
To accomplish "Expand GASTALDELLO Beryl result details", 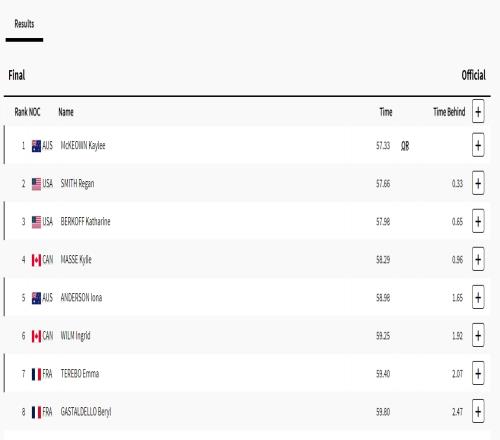I will [478, 411].
